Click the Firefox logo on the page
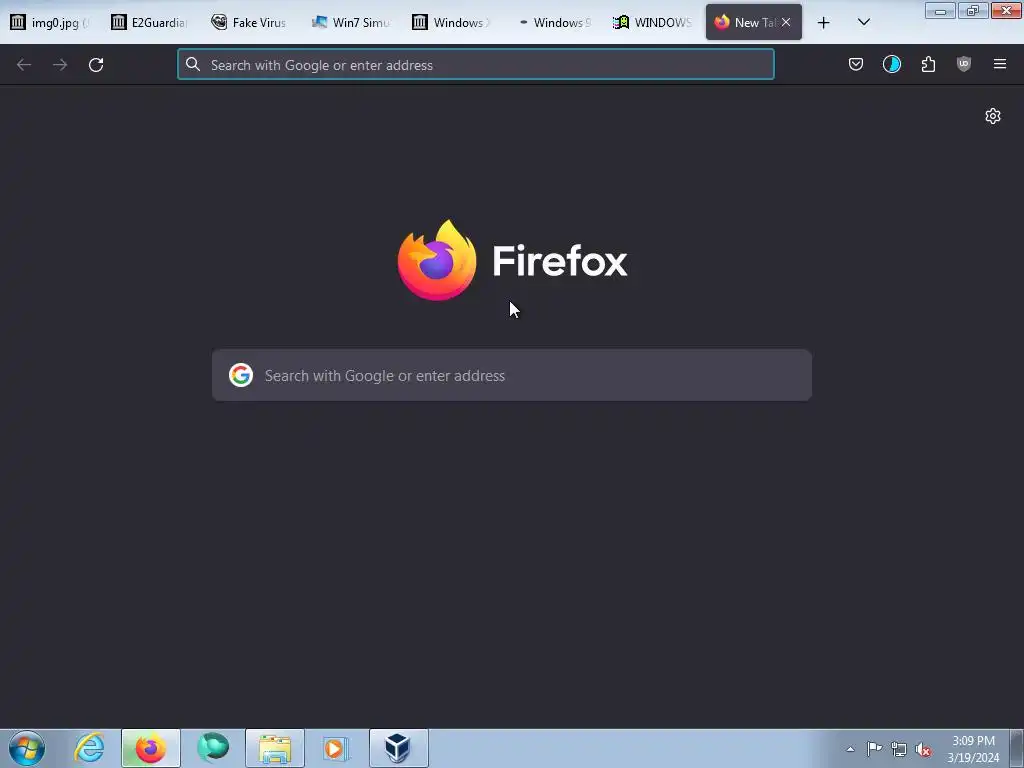The height and width of the screenshot is (768, 1024). [512, 261]
